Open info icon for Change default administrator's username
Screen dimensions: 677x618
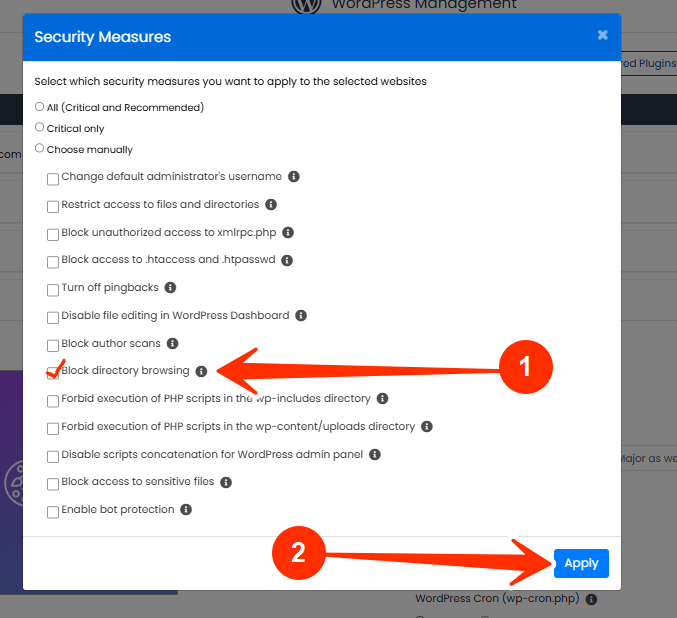(294, 177)
